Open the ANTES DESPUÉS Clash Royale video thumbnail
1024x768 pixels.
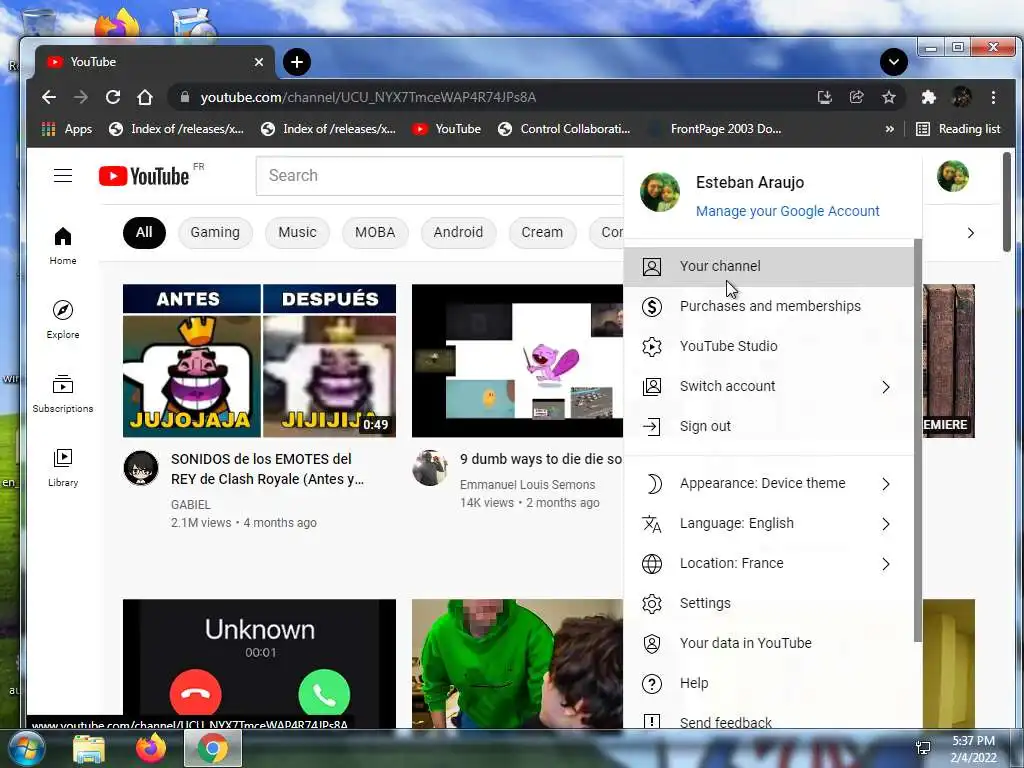coord(259,360)
